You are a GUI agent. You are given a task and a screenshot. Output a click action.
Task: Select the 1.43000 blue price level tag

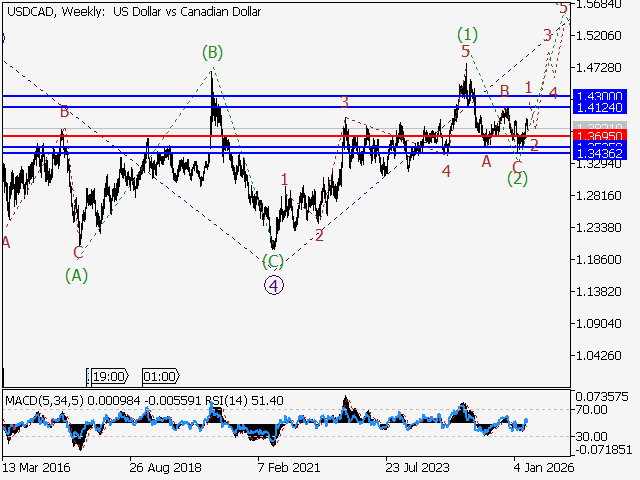point(598,96)
